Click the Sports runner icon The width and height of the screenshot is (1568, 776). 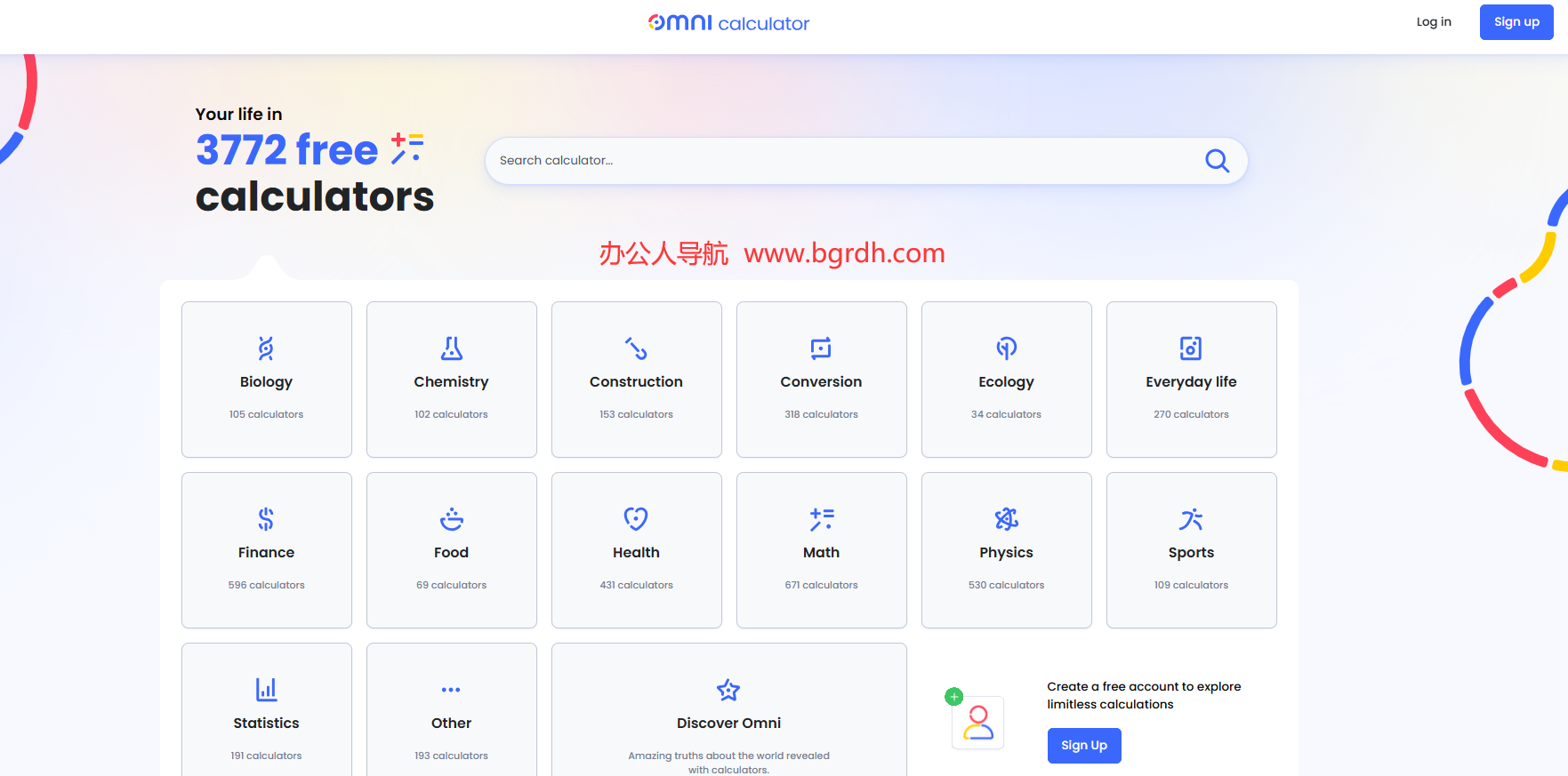(1191, 519)
